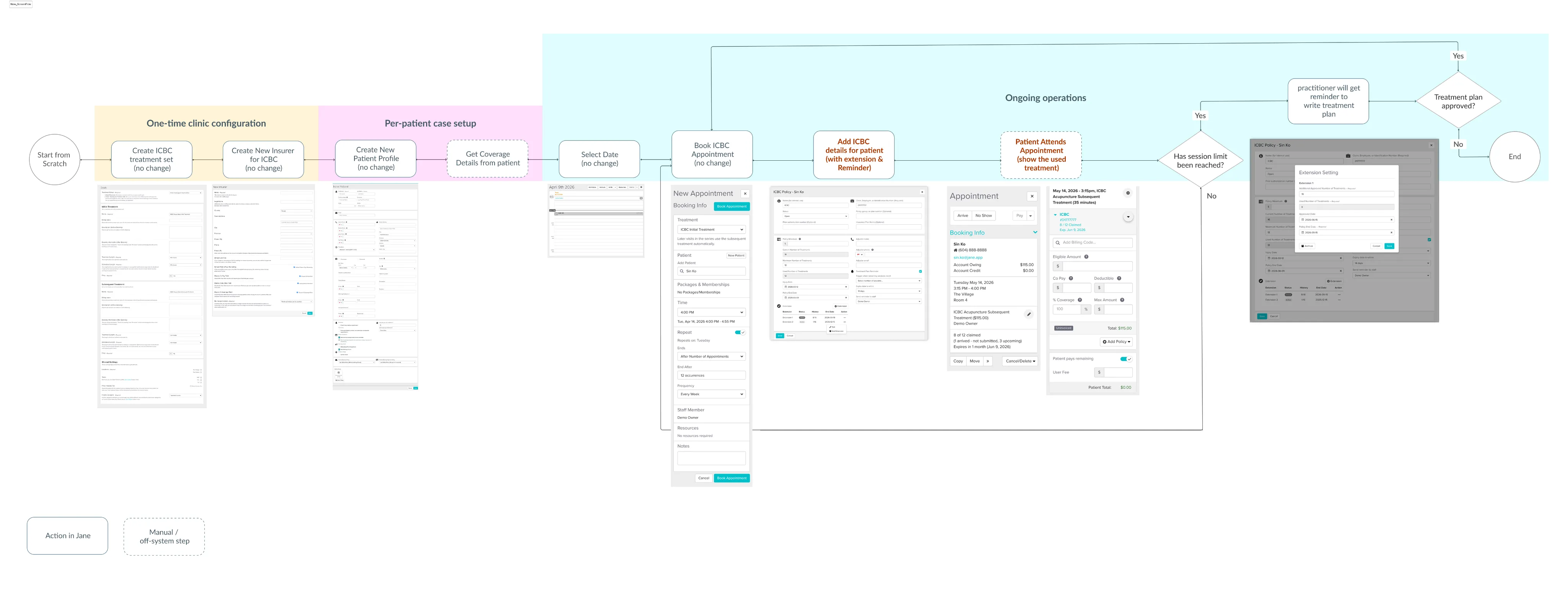Close the New Appointment panel with X
The image size is (1568, 590).
pyautogui.click(x=745, y=194)
